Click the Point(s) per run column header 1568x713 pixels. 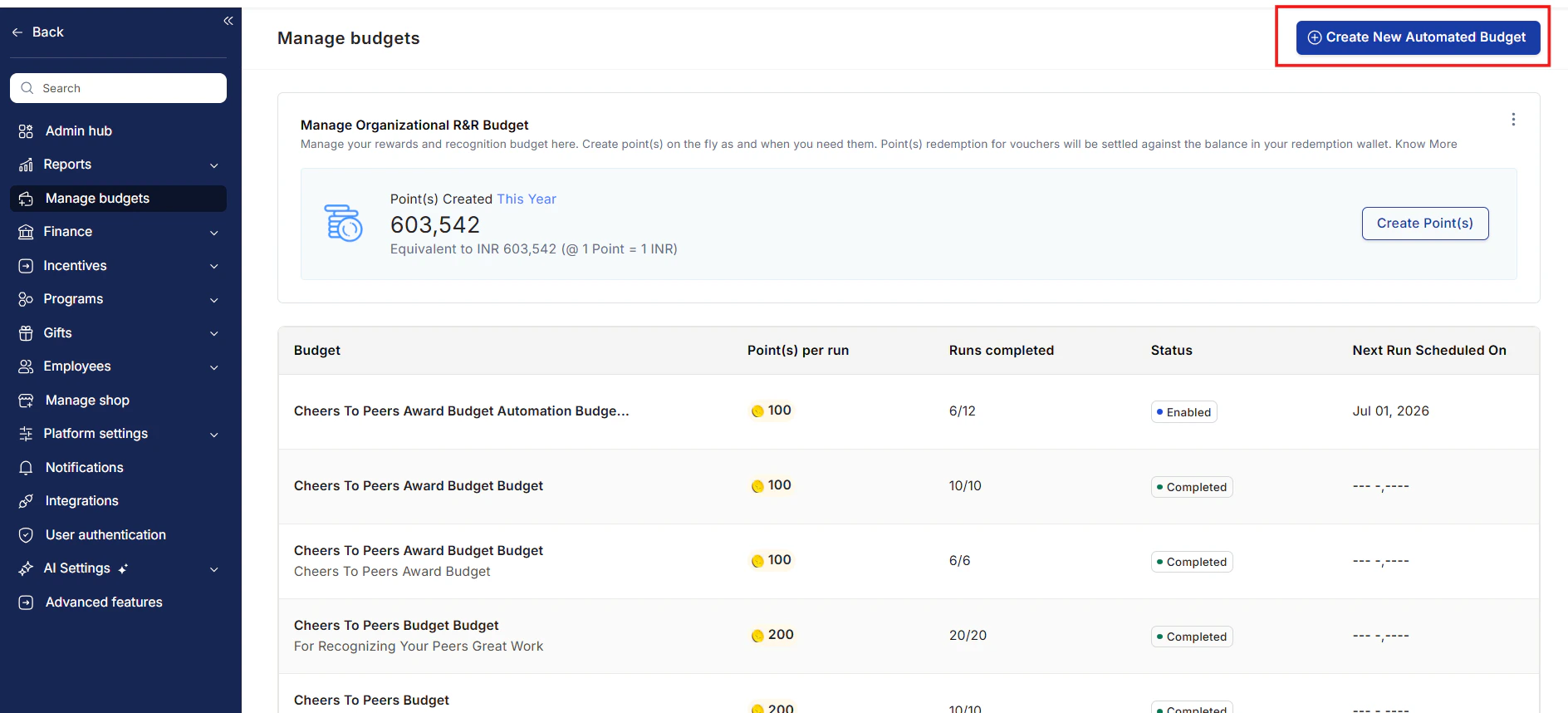coord(798,350)
